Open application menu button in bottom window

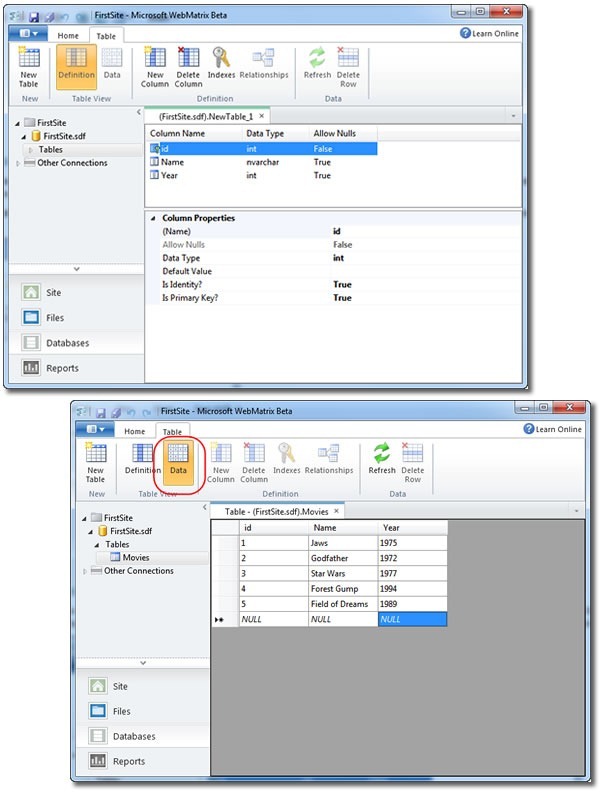[x=95, y=429]
